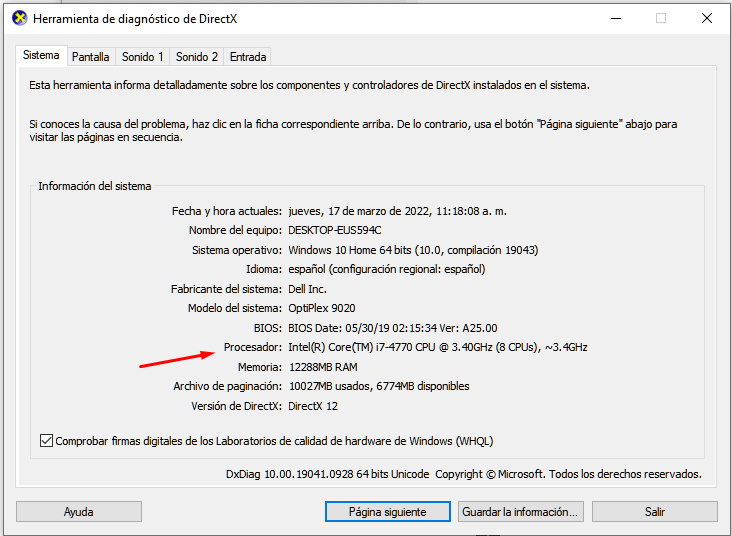Click the paging file value 10027MB usados
Viewport: 732px width, 536px height.
(x=379, y=386)
